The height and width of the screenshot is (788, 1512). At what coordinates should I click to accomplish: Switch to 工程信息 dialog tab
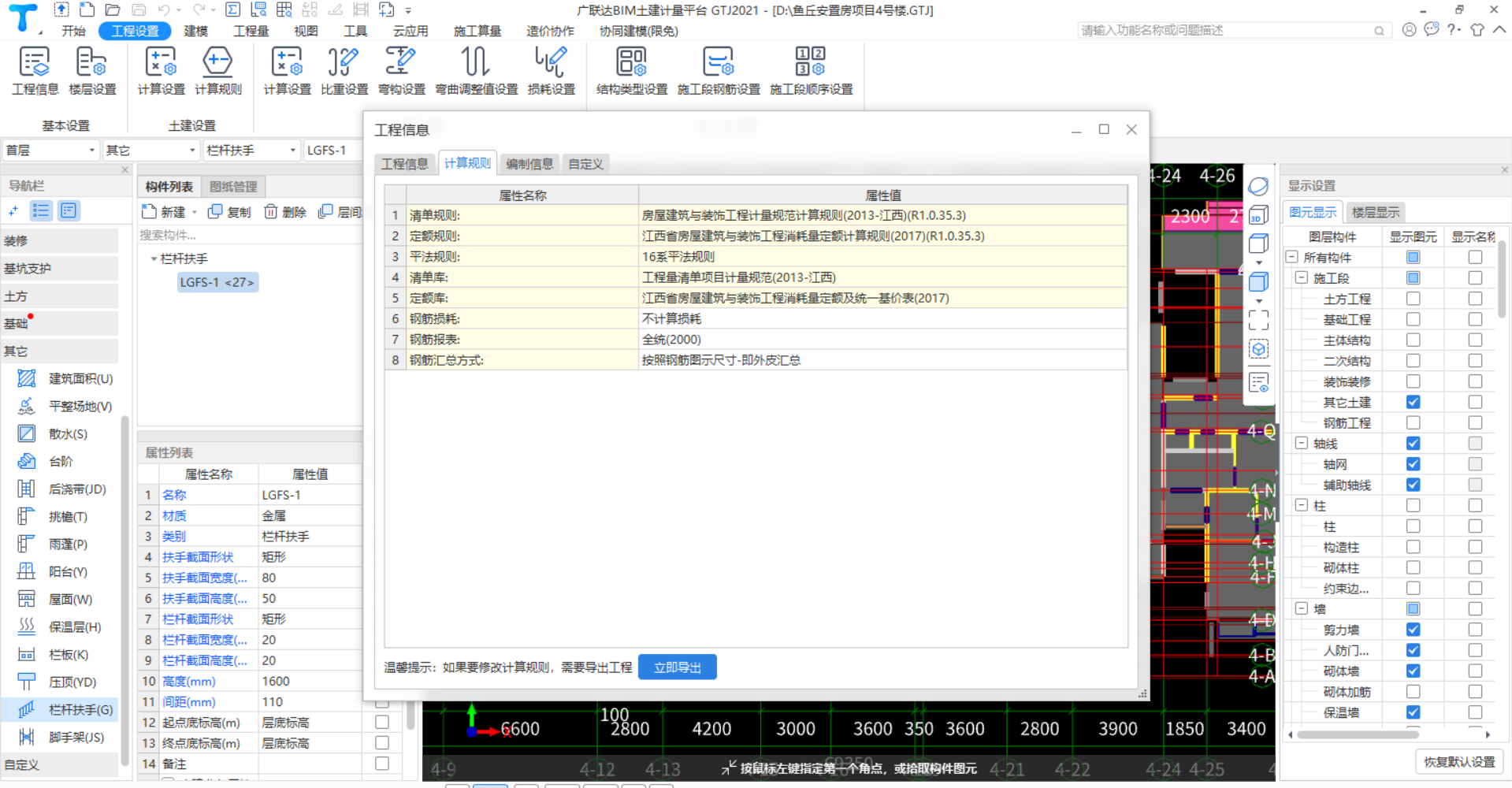pyautogui.click(x=405, y=164)
